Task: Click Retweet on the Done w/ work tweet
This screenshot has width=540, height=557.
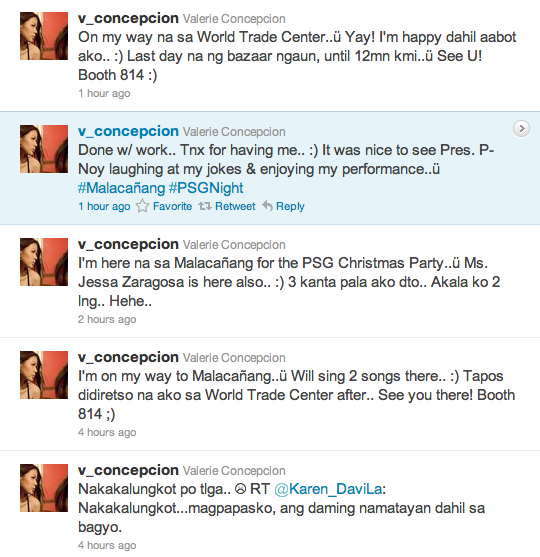Action: click(x=235, y=206)
